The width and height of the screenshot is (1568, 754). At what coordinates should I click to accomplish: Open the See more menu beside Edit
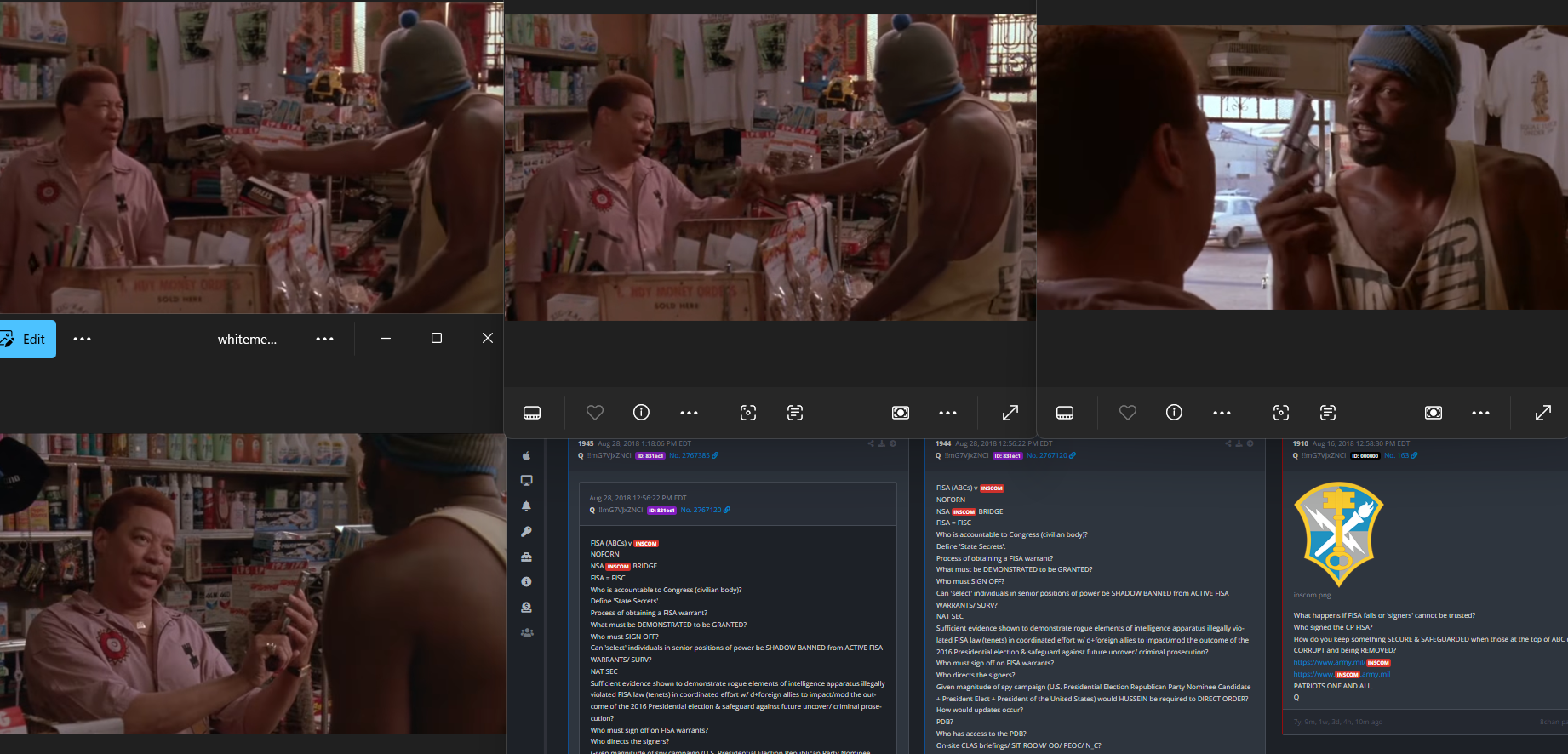tap(82, 339)
